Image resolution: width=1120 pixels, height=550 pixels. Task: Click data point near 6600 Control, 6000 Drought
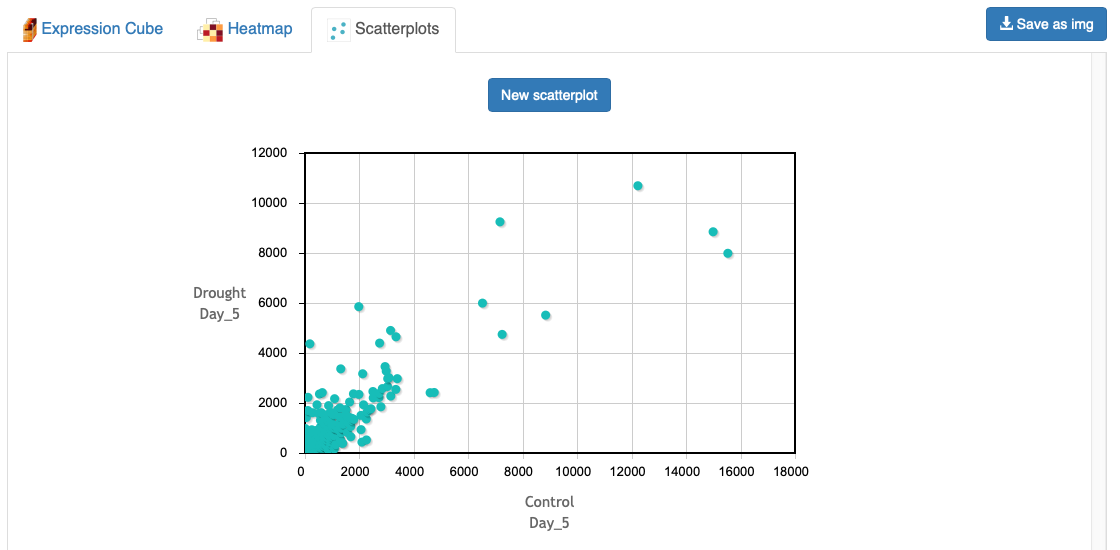pyautogui.click(x=483, y=303)
